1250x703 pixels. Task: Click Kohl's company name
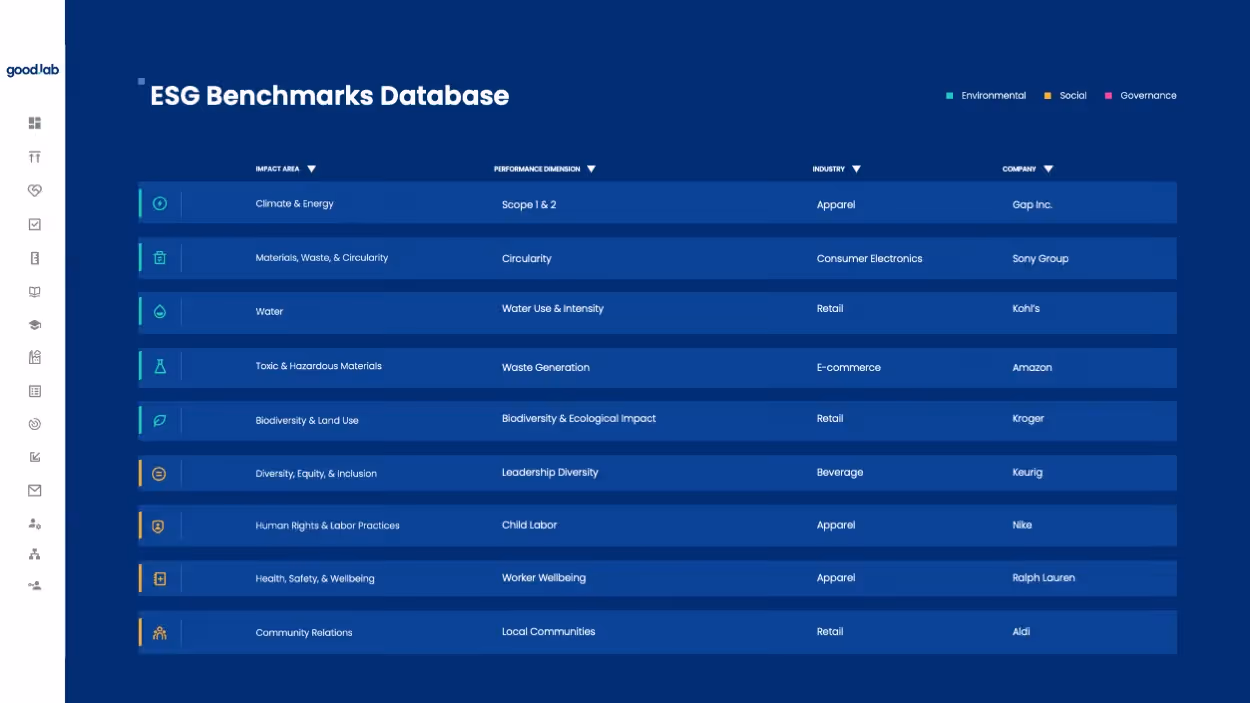click(x=1026, y=309)
